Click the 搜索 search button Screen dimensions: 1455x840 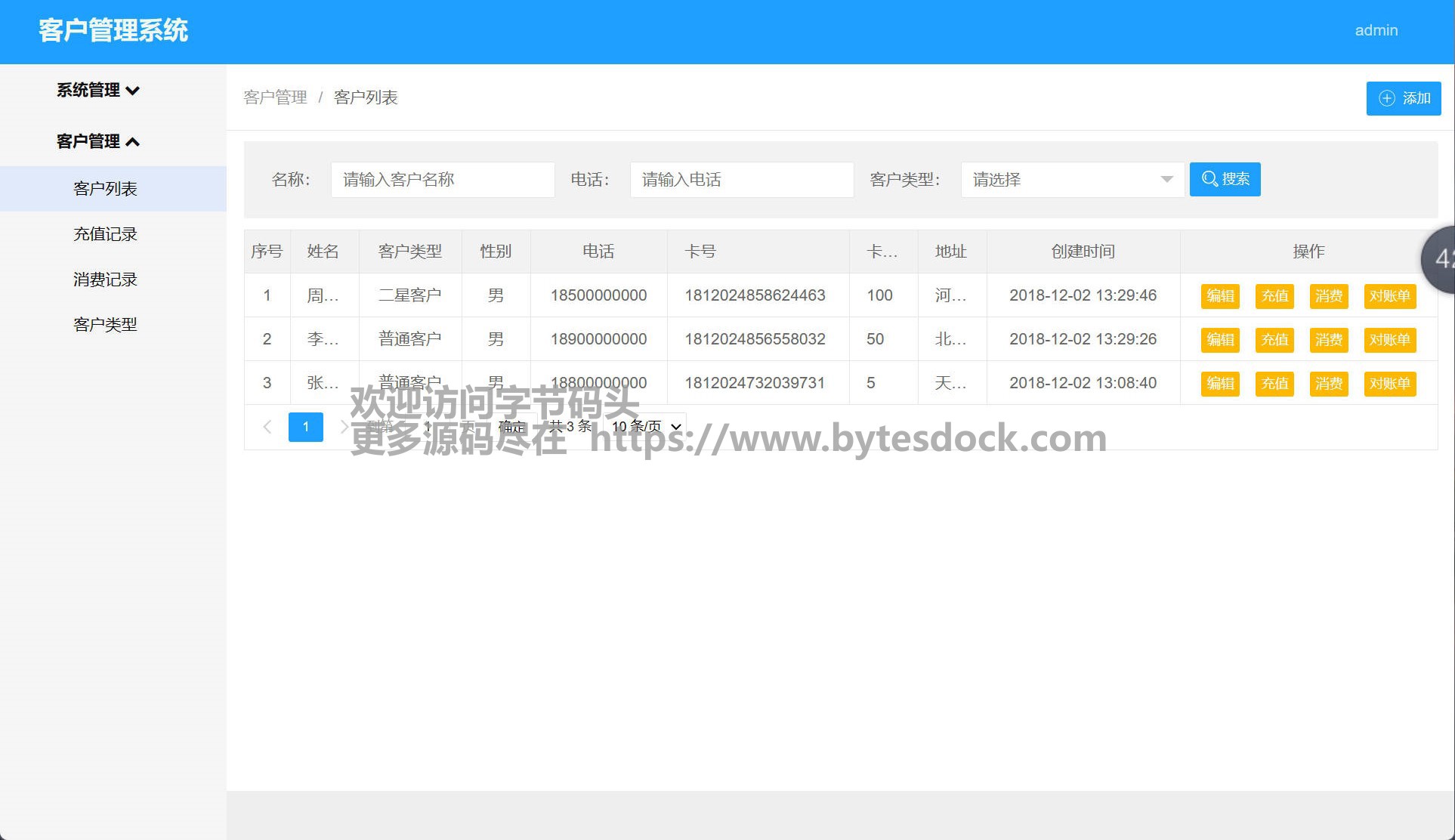point(1225,179)
